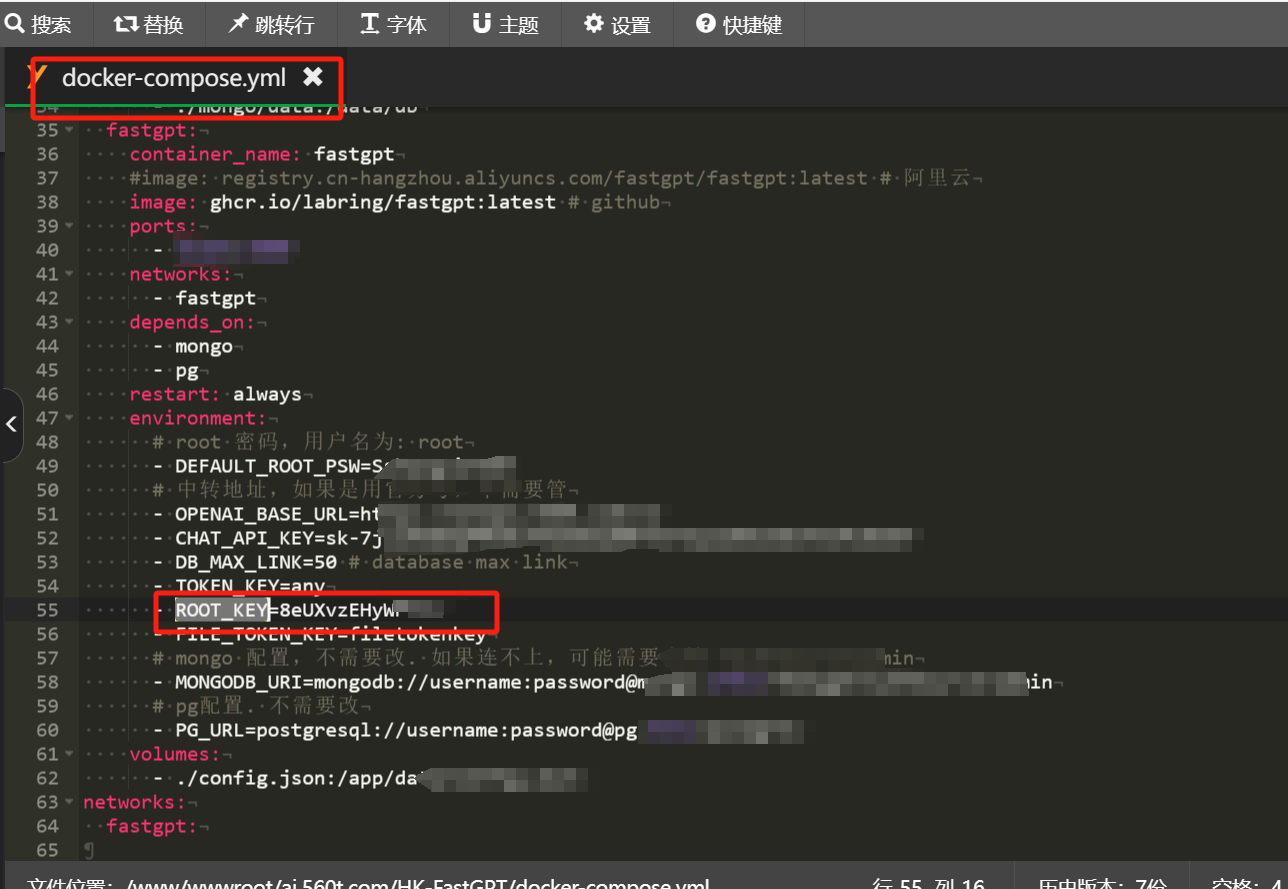Image resolution: width=1288 pixels, height=889 pixels.
Task: Select the docker-compose.yml tab
Action: 173,78
